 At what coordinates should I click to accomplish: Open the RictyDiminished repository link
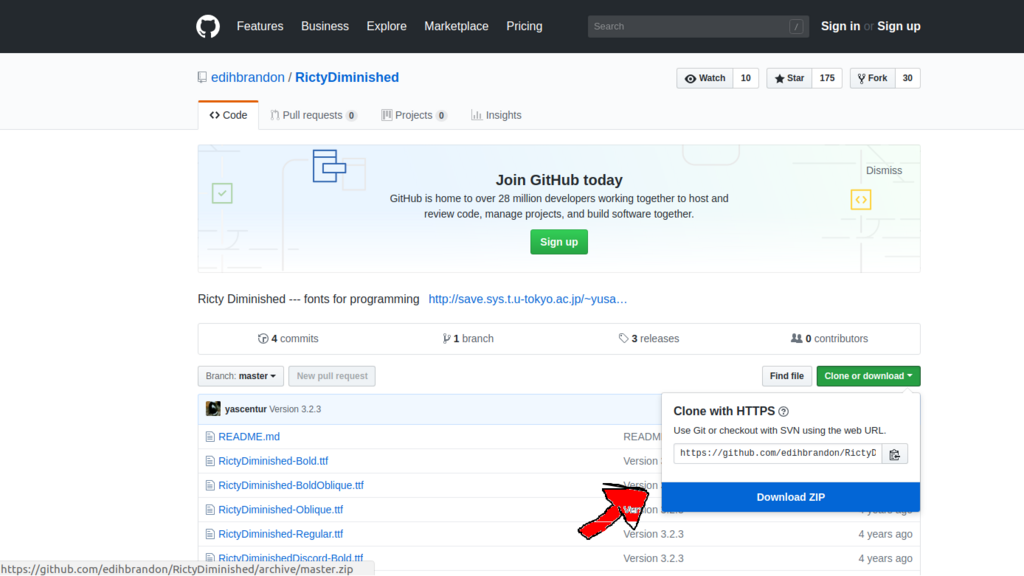click(x=347, y=77)
